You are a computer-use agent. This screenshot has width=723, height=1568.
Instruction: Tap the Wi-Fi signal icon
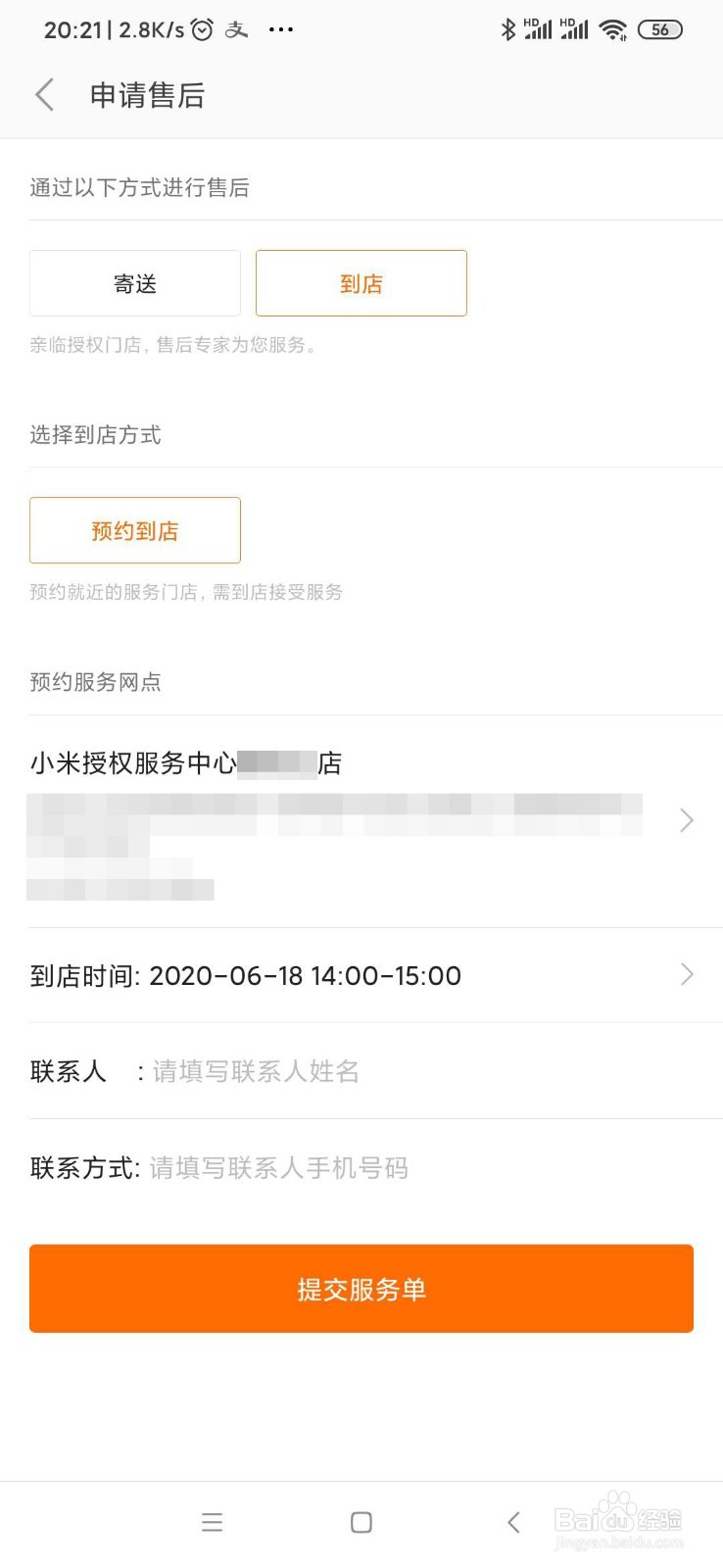(613, 29)
